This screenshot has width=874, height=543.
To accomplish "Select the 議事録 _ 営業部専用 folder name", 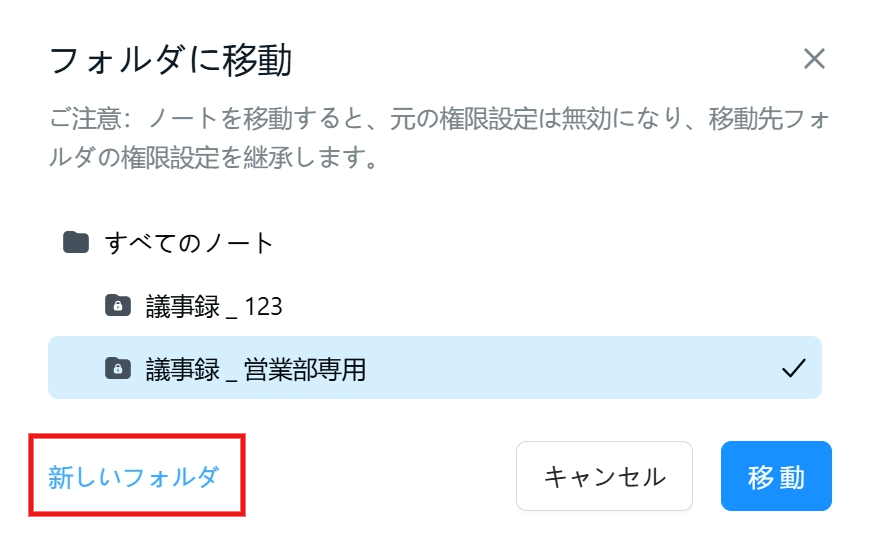I will point(256,370).
